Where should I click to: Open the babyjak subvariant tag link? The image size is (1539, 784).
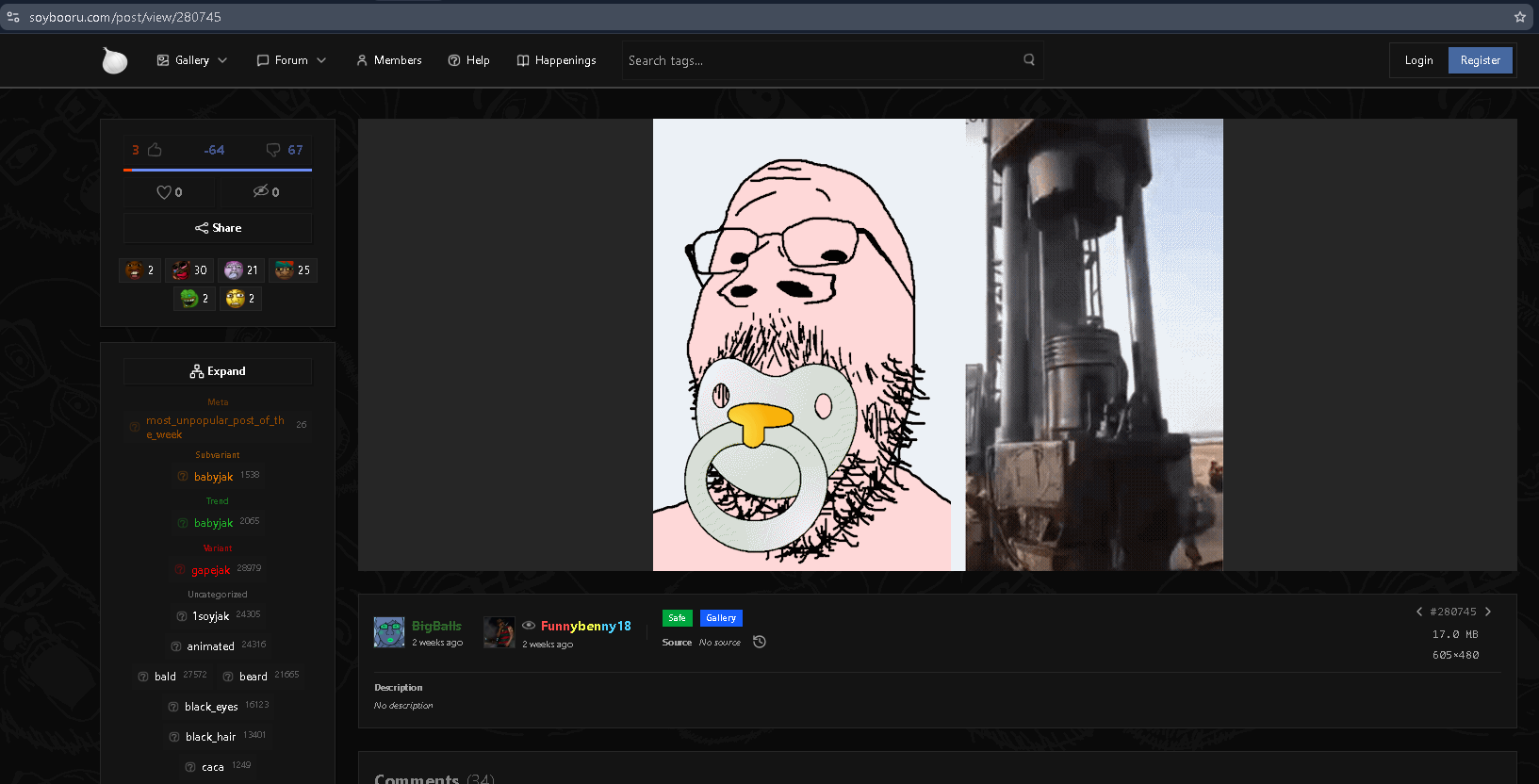click(213, 477)
